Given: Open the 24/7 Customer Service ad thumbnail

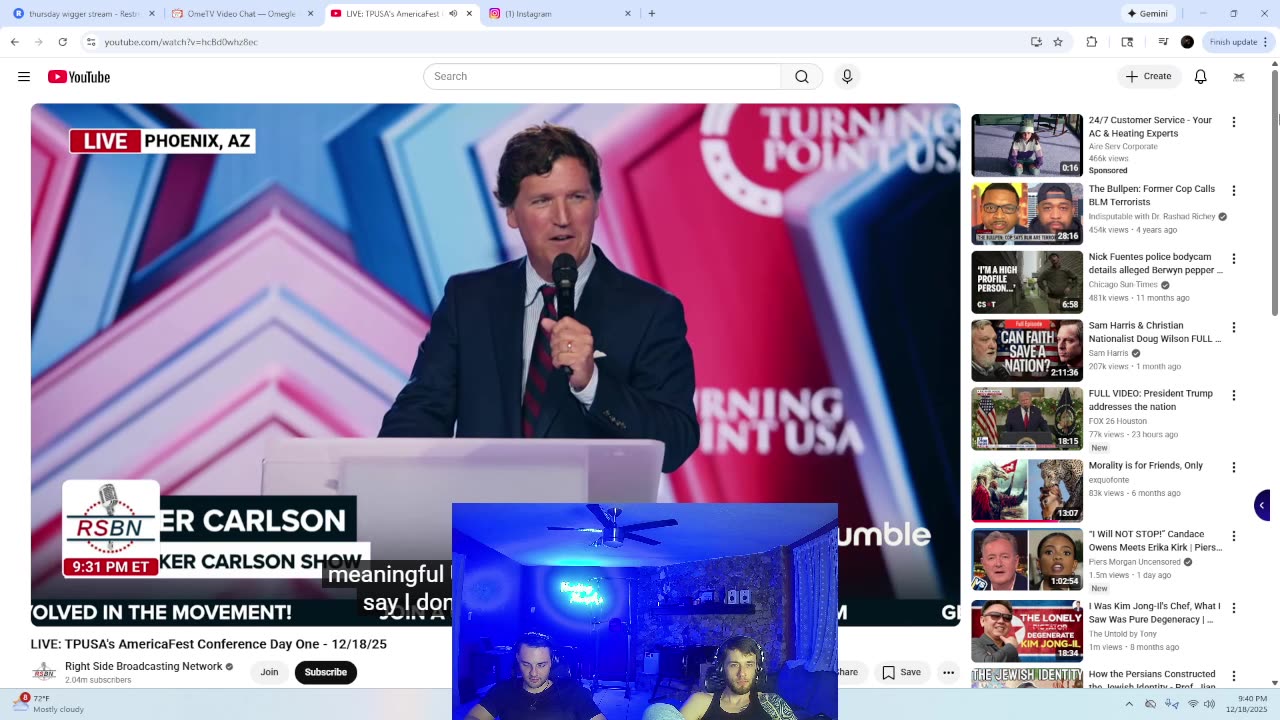Looking at the screenshot, I should 1027,145.
